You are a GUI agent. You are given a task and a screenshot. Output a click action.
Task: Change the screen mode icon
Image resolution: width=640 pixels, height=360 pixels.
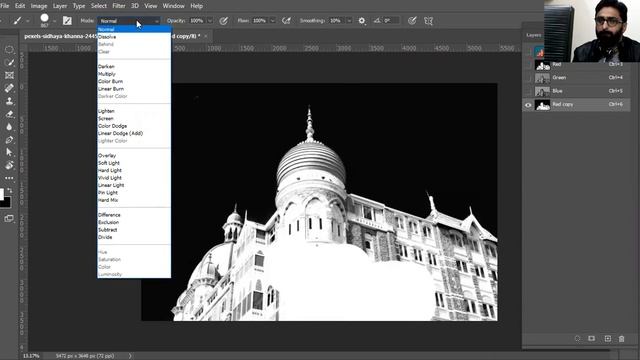point(9,218)
